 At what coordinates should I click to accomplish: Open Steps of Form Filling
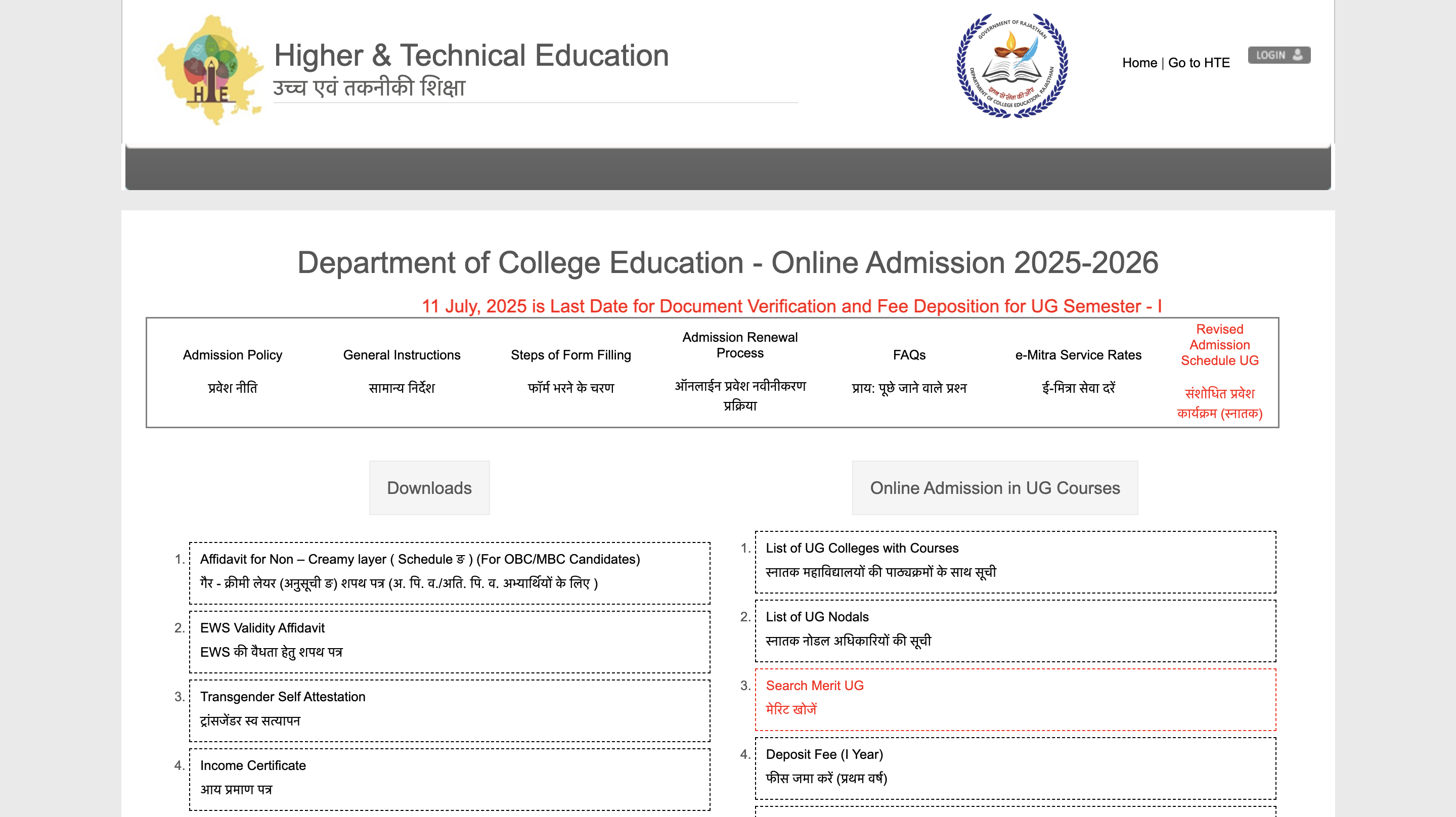click(571, 355)
